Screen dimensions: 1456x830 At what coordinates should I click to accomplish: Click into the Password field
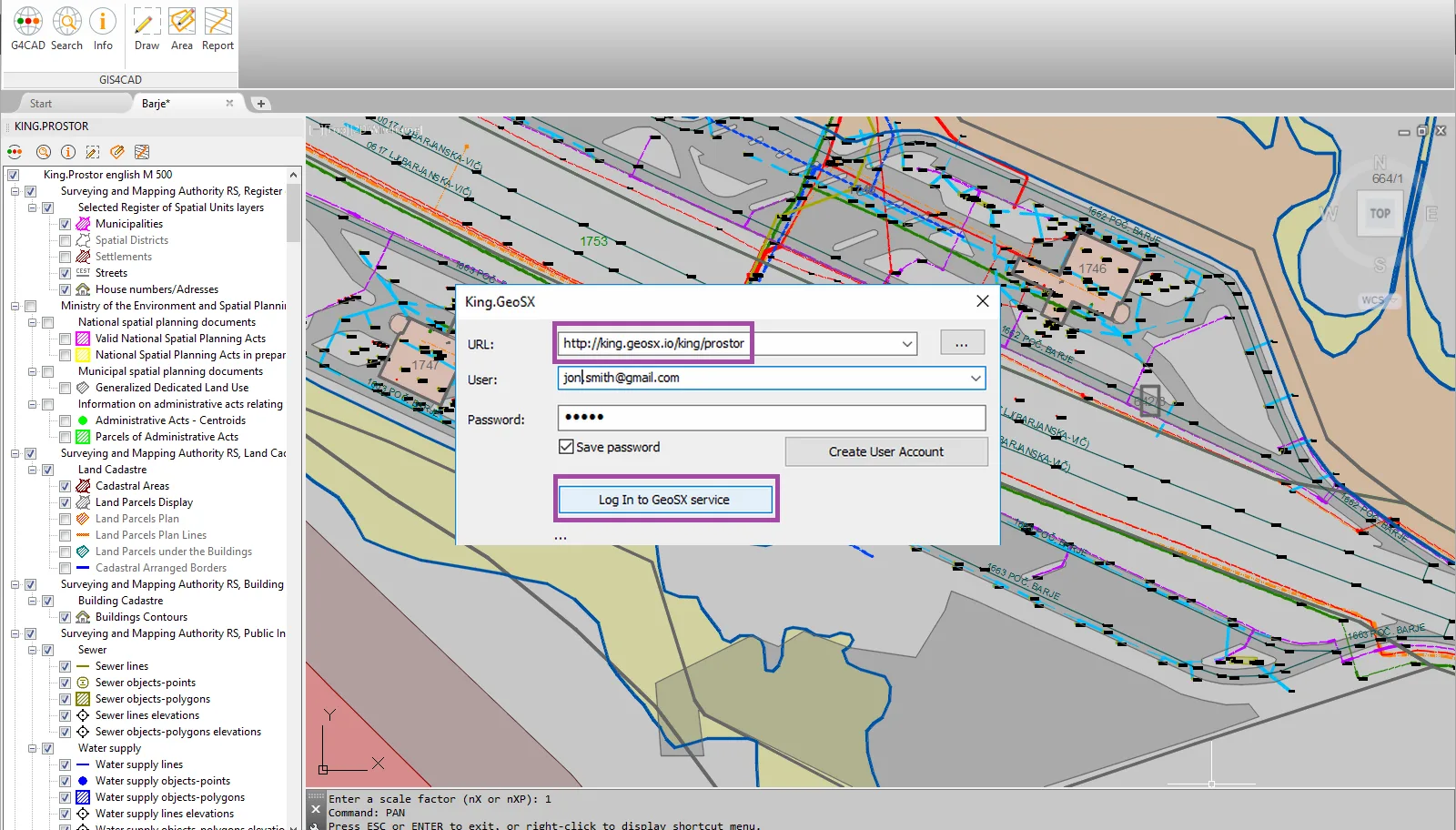771,418
